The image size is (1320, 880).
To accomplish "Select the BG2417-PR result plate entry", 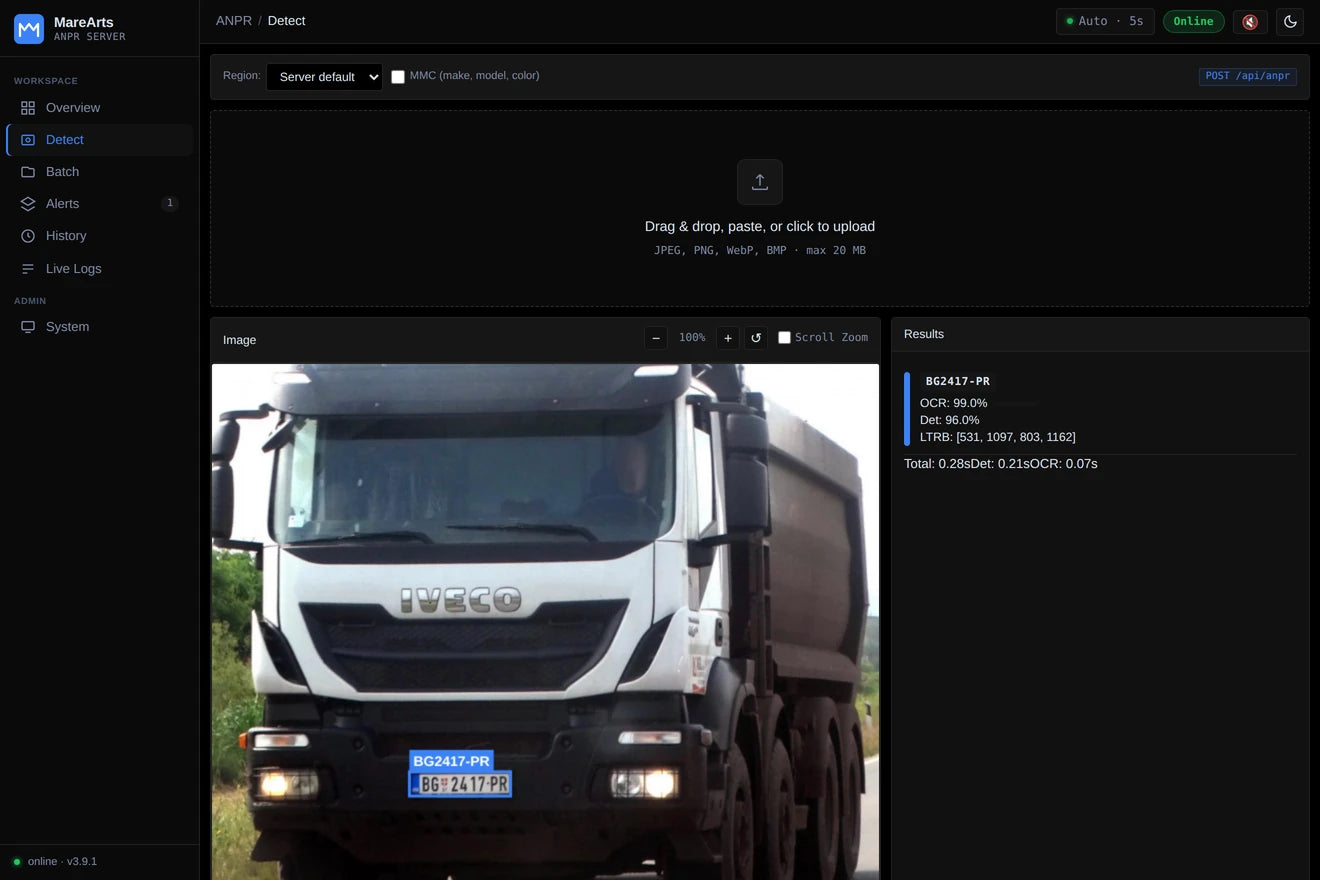I will pos(1100,409).
